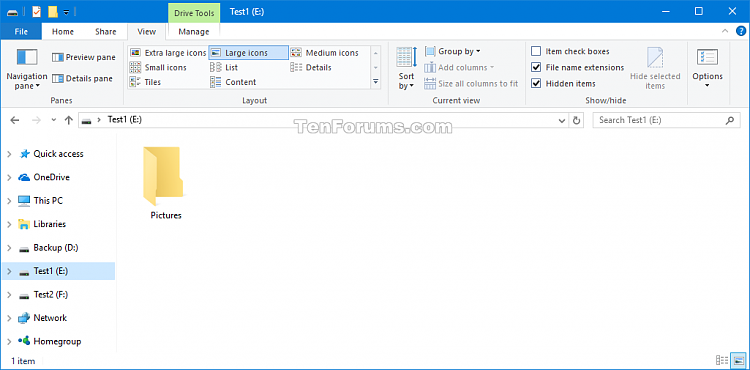Go back with the Back arrow
The width and height of the screenshot is (750, 370).
[14, 120]
